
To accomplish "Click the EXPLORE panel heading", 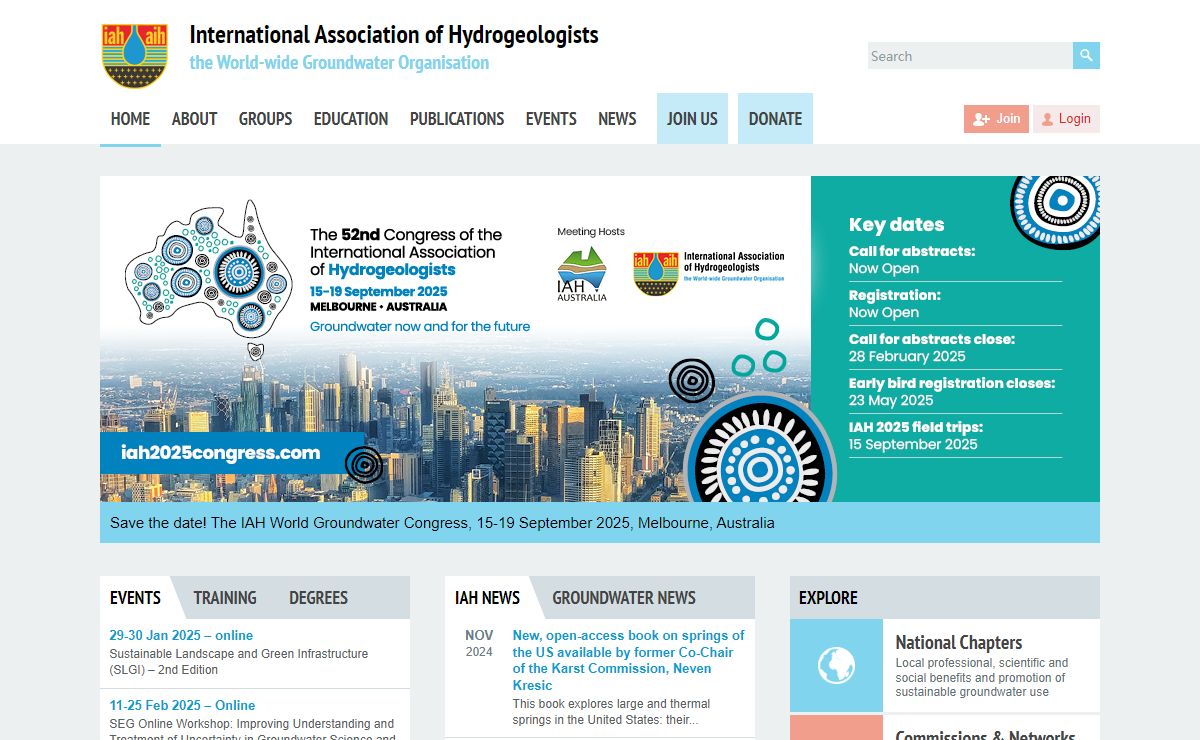I will click(828, 598).
